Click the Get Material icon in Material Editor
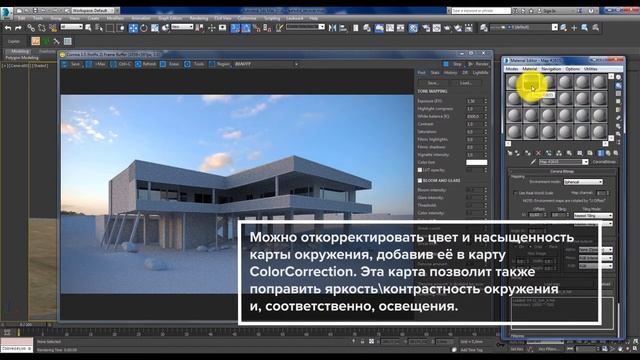 [x=510, y=153]
